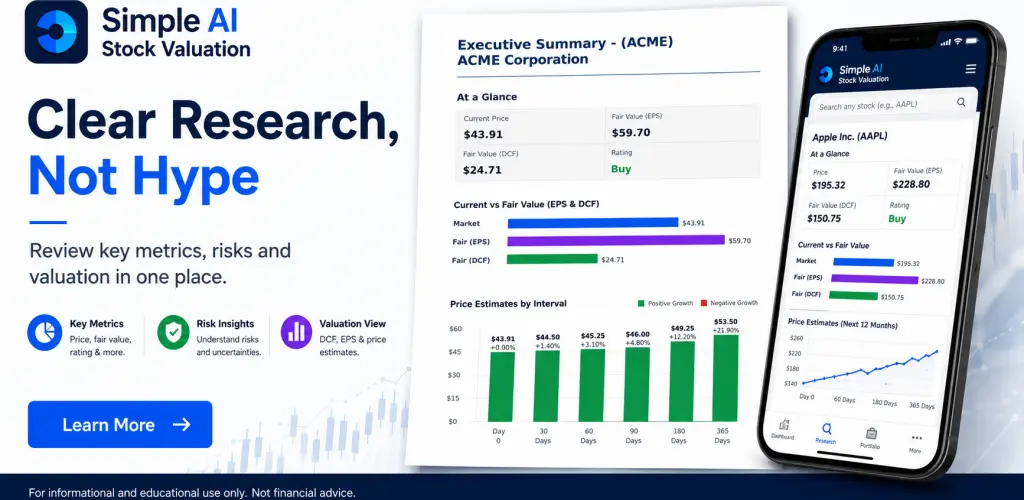This screenshot has height=500, width=1024.
Task: Click the phone Buy rating
Action: pos(897,219)
